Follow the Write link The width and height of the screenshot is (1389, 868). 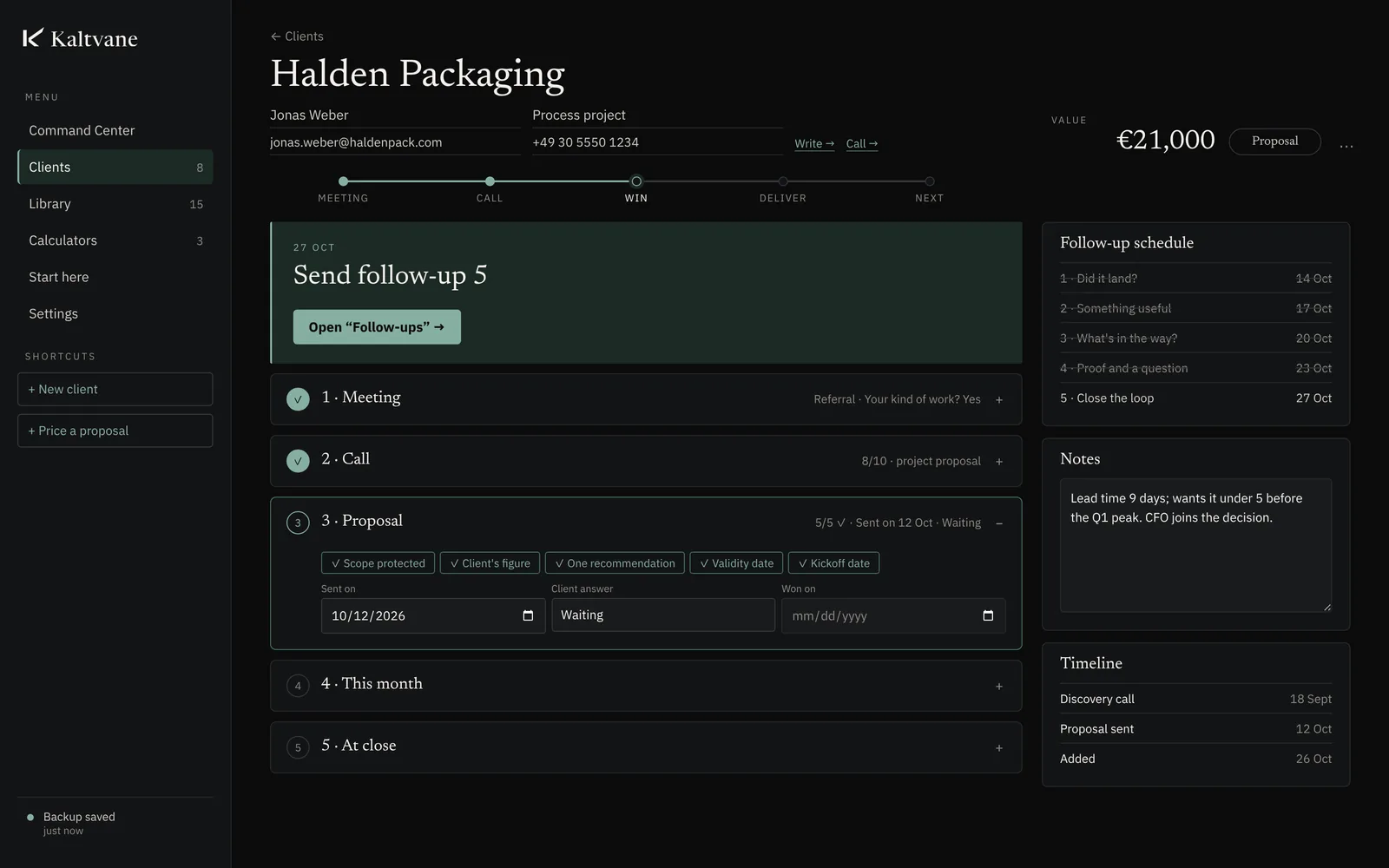[x=814, y=143]
